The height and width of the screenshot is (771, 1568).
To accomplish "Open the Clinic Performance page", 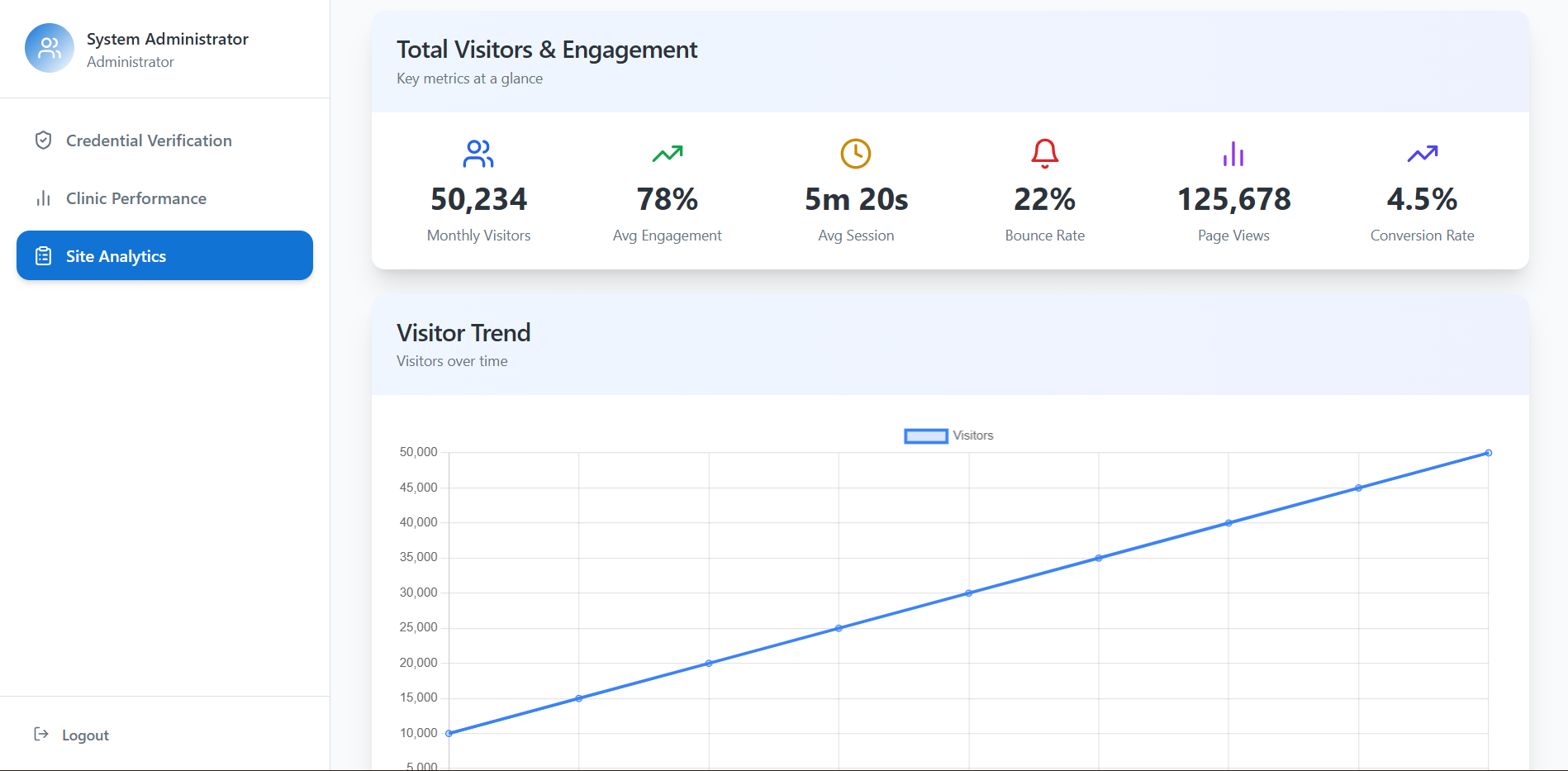I will pos(164,198).
